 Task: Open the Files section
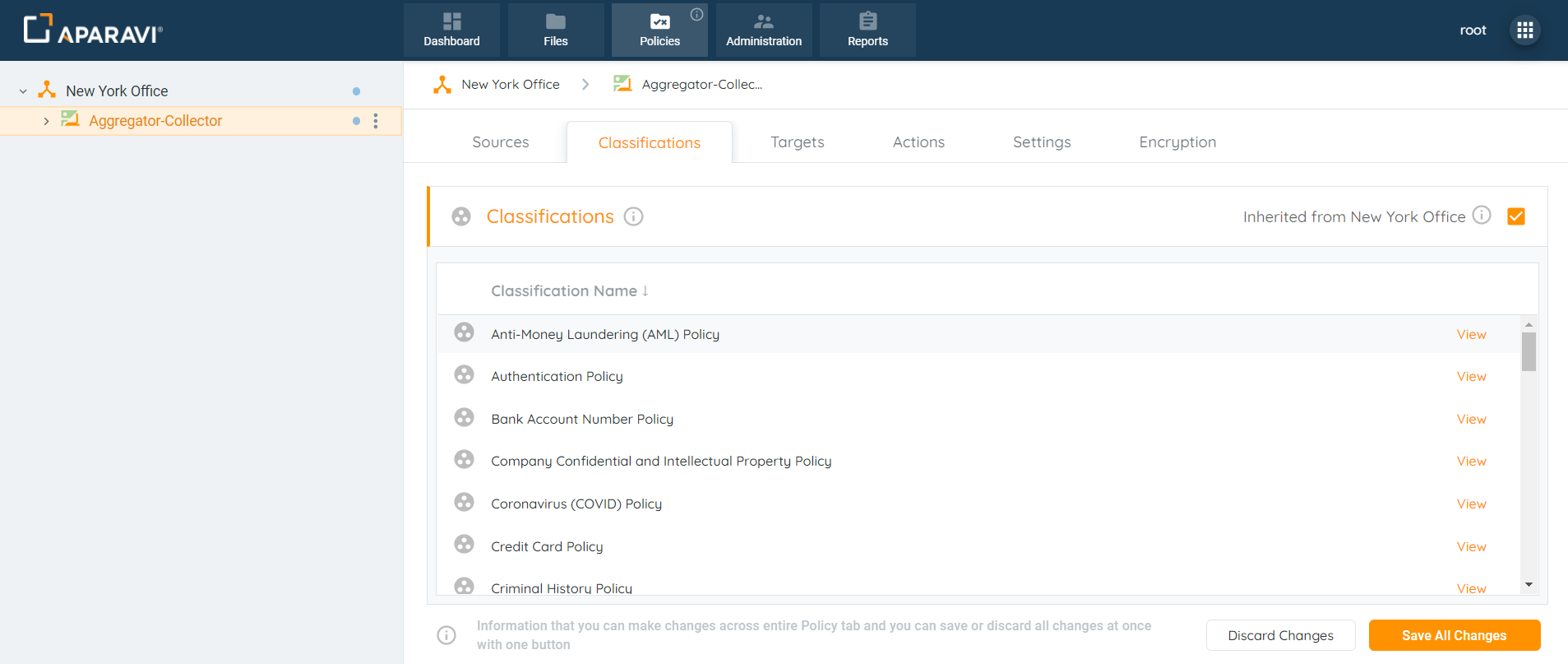555,30
